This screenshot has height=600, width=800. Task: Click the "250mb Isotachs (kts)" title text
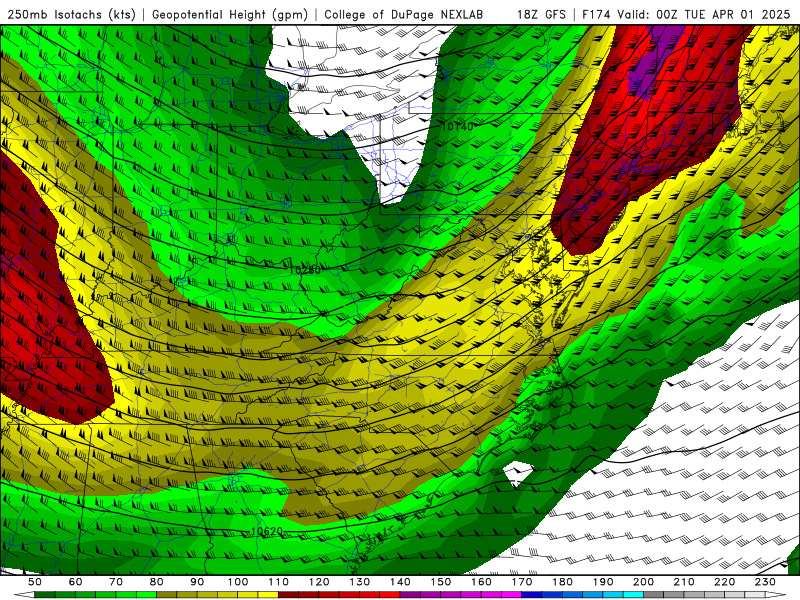71,14
